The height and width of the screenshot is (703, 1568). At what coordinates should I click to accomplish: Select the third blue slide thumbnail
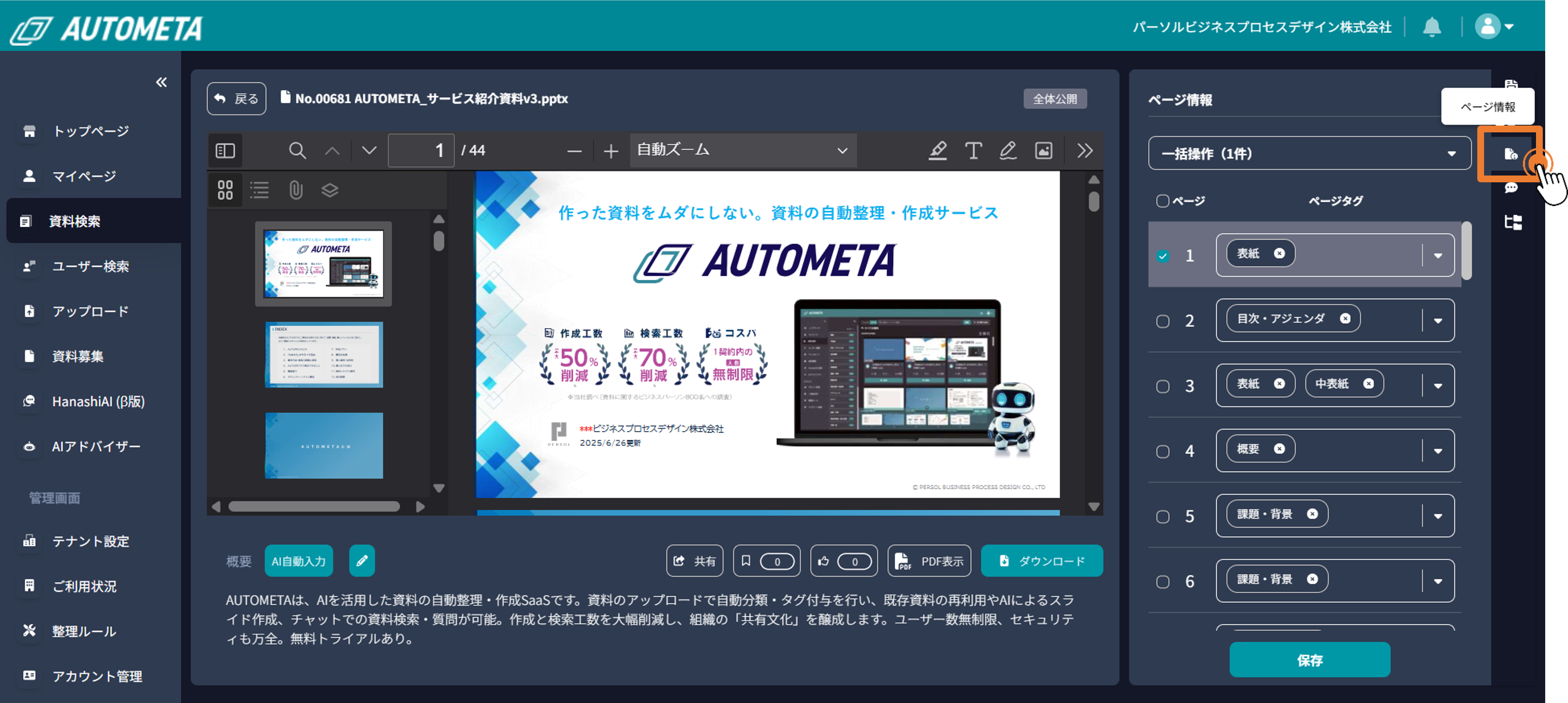coord(324,446)
